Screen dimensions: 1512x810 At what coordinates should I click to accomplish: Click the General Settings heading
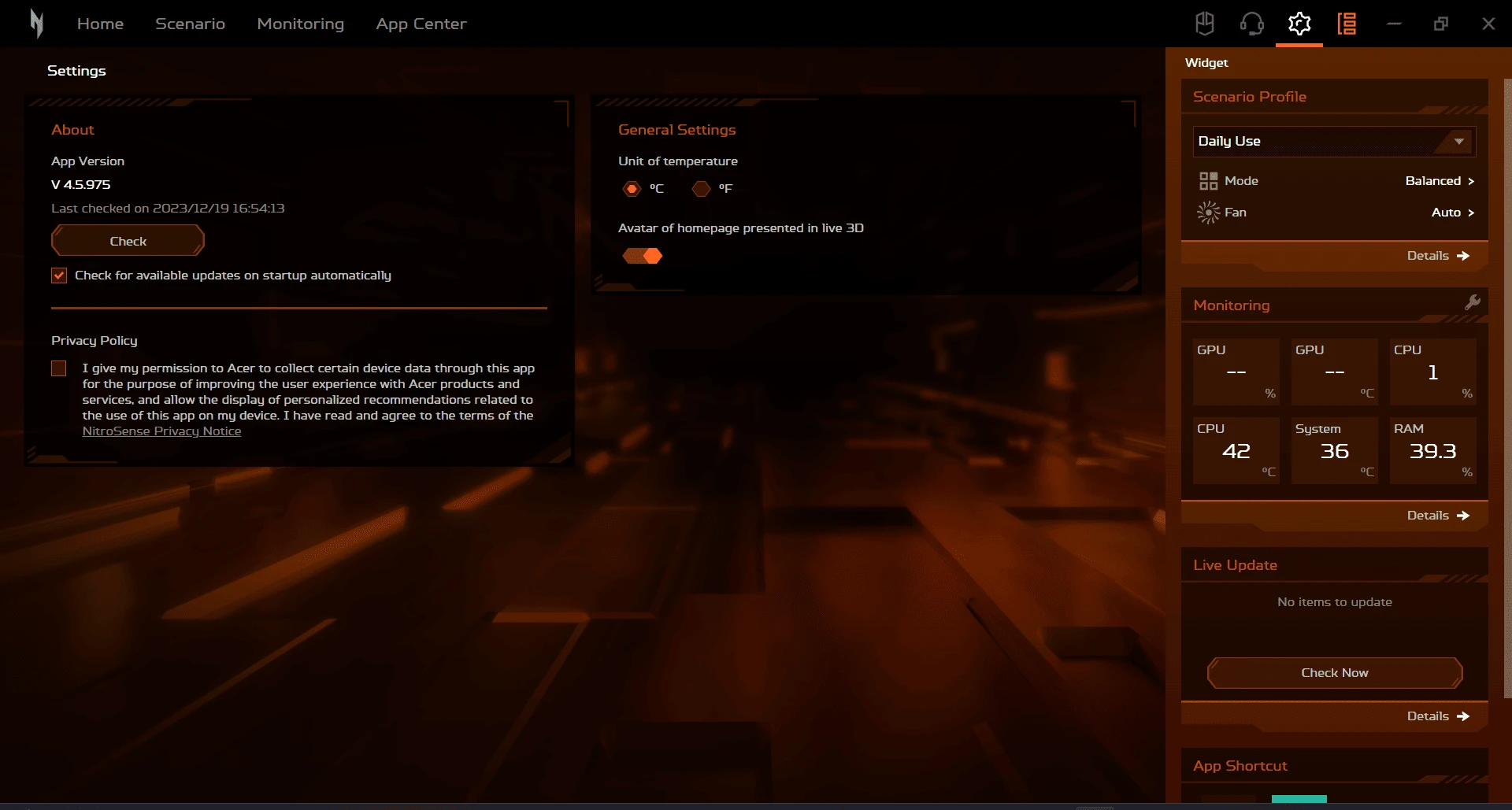tap(677, 130)
